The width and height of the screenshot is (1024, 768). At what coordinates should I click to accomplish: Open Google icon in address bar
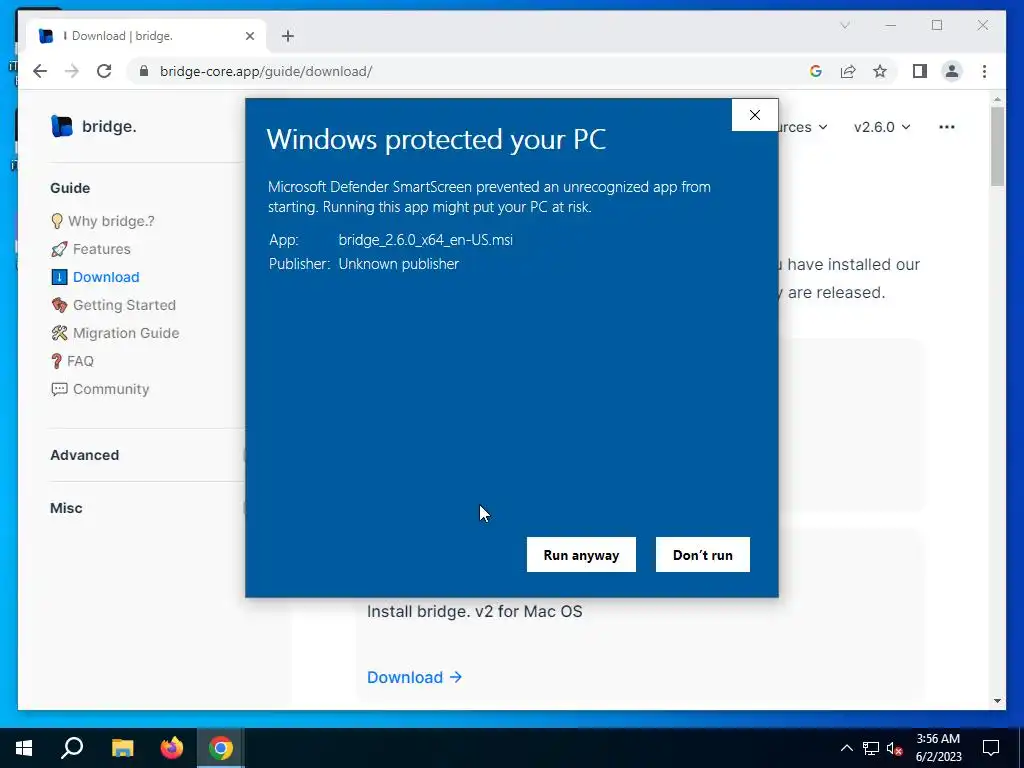coord(816,71)
